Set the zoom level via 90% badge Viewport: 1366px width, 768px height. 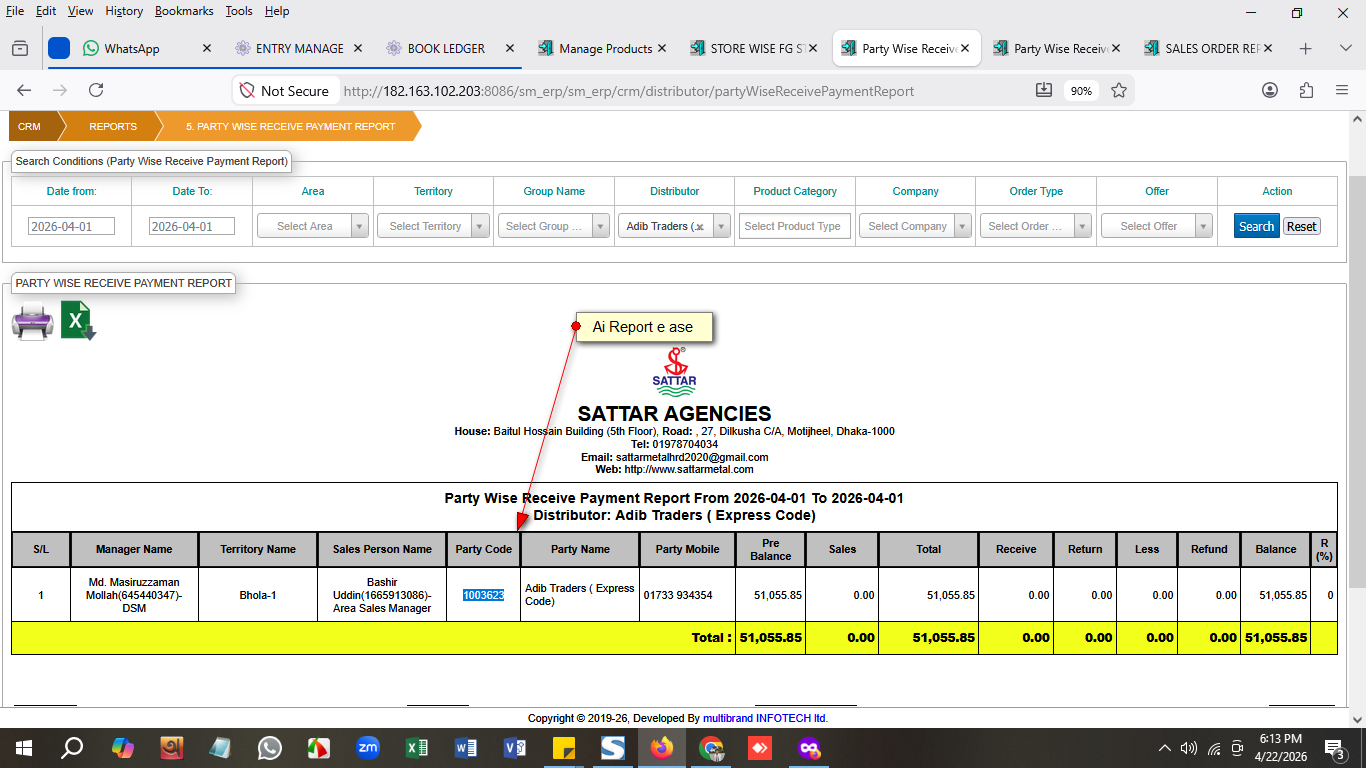point(1081,90)
